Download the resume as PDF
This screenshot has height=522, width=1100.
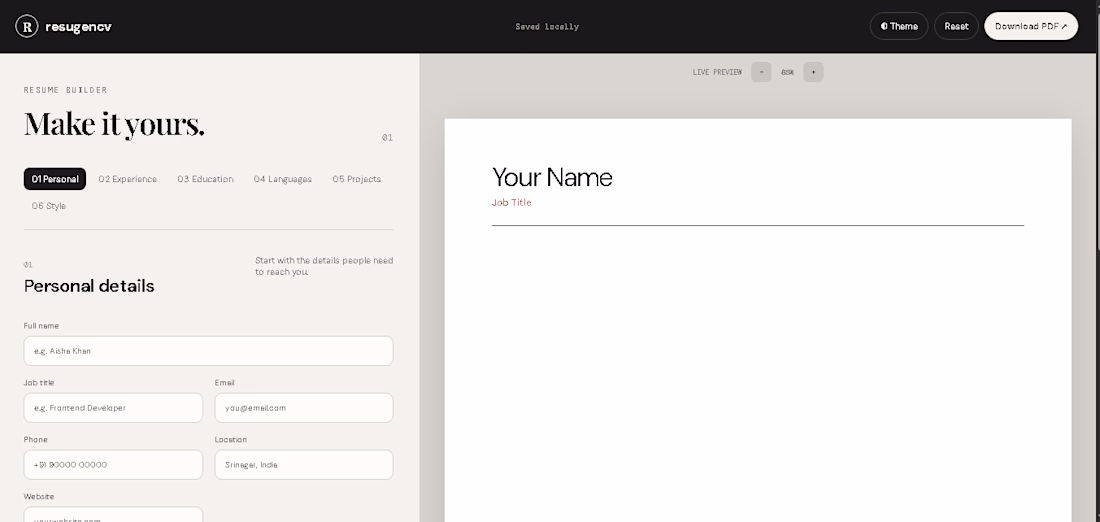click(1031, 26)
